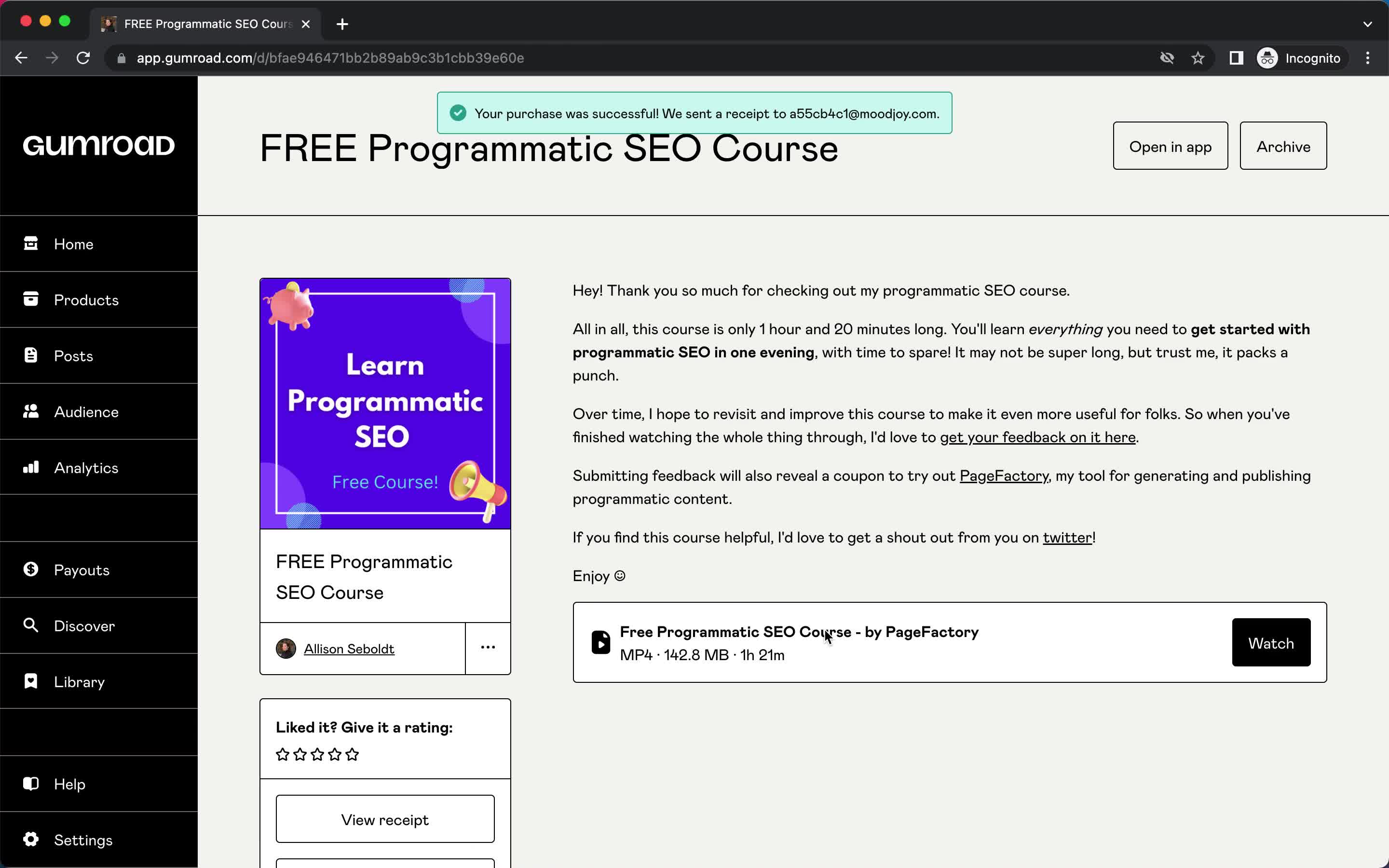Click the View receipt button
The image size is (1389, 868).
(x=385, y=819)
